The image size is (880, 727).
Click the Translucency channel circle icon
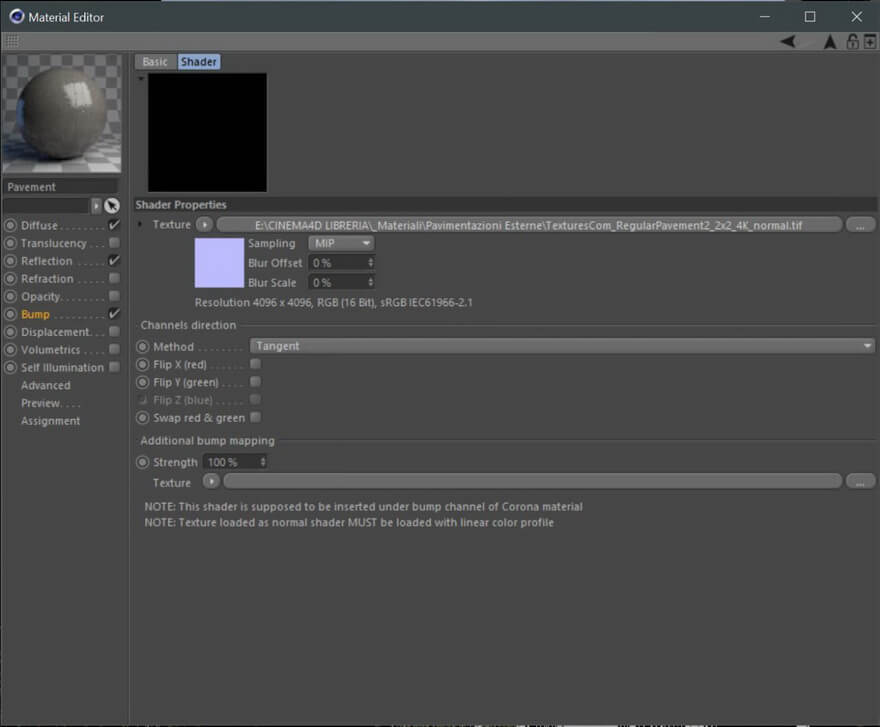pos(10,243)
